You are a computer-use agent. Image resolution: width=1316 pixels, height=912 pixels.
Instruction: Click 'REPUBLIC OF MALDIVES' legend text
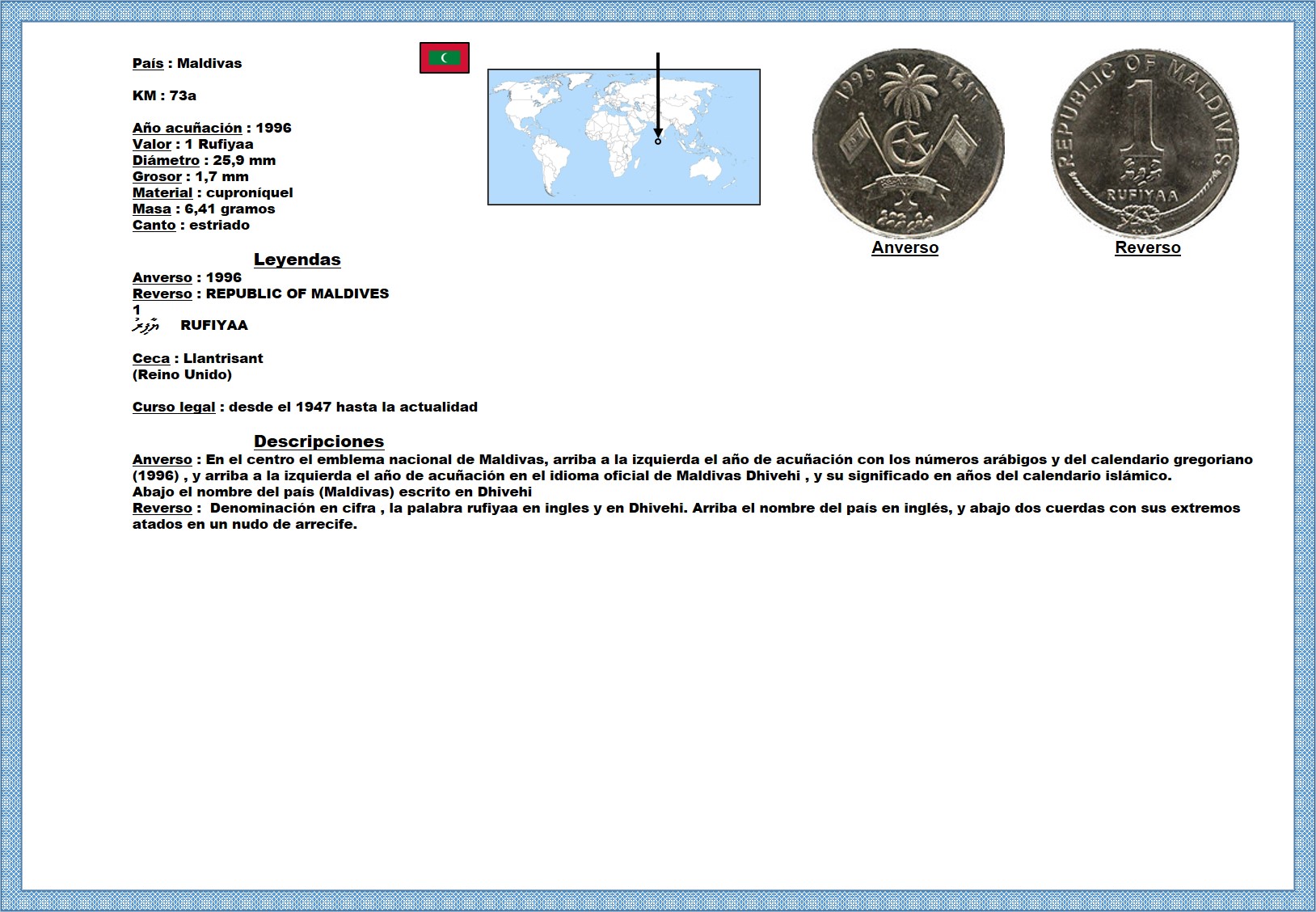(297, 293)
